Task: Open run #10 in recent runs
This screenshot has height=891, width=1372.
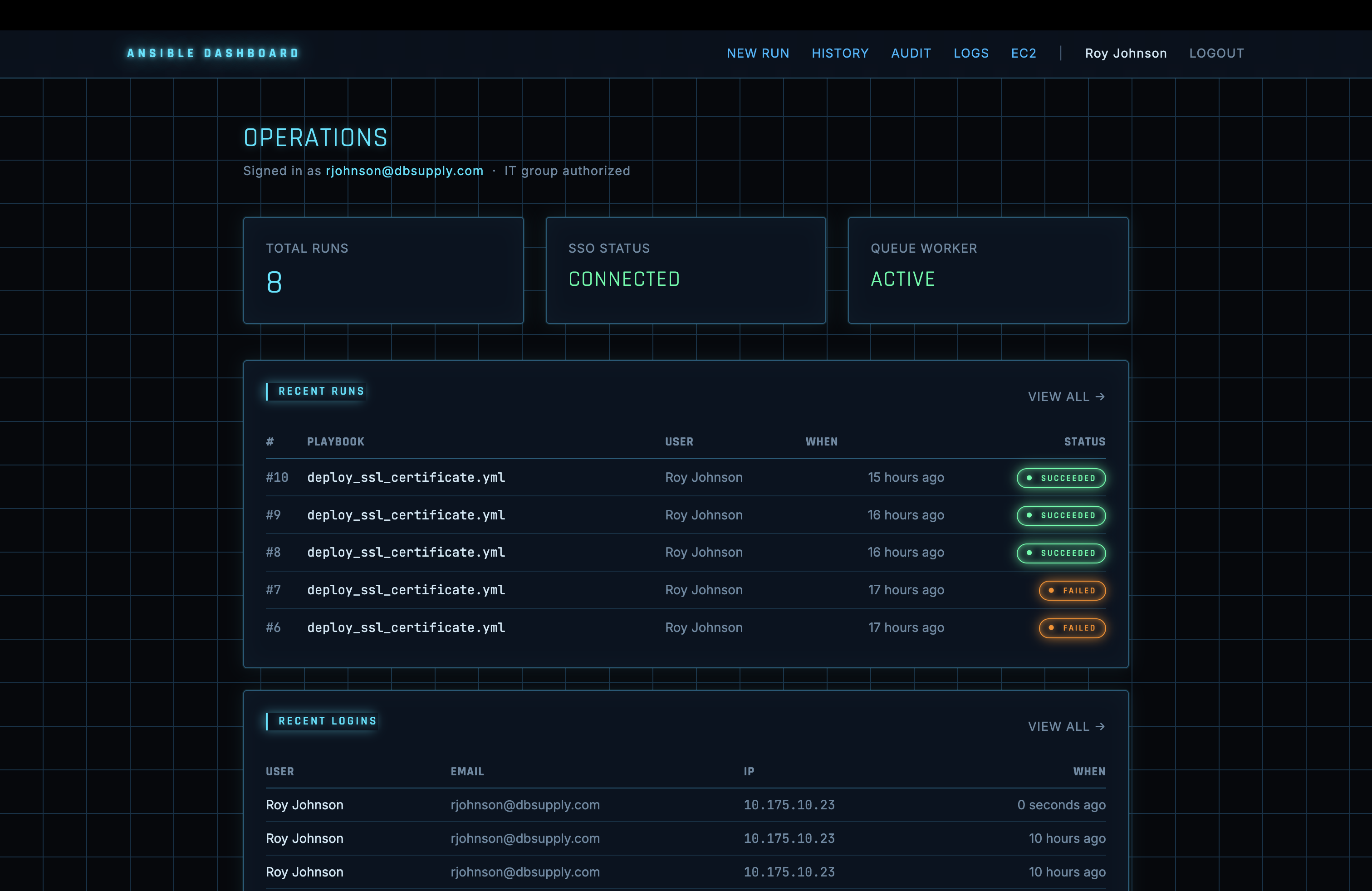Action: click(x=686, y=477)
